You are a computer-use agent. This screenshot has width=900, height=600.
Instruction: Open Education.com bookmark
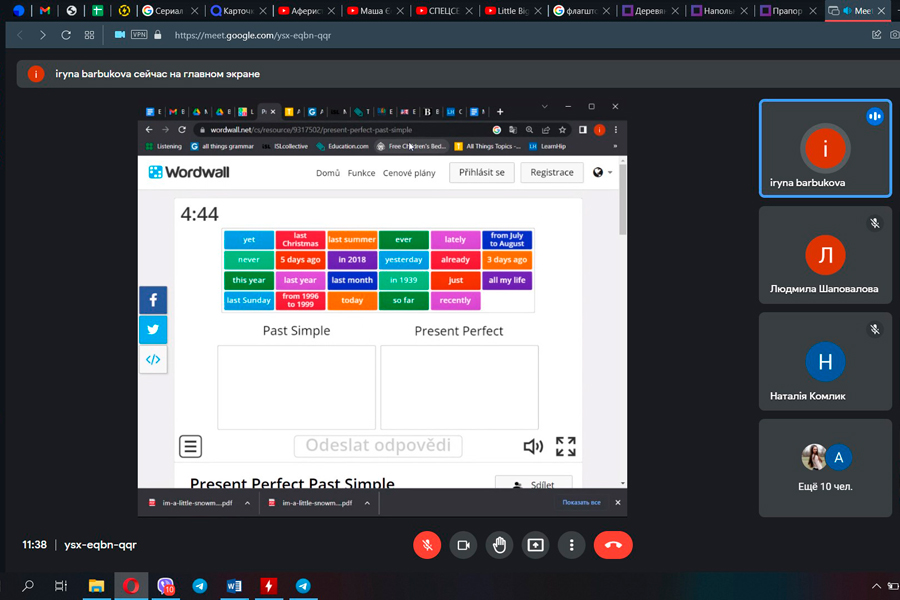tap(343, 146)
